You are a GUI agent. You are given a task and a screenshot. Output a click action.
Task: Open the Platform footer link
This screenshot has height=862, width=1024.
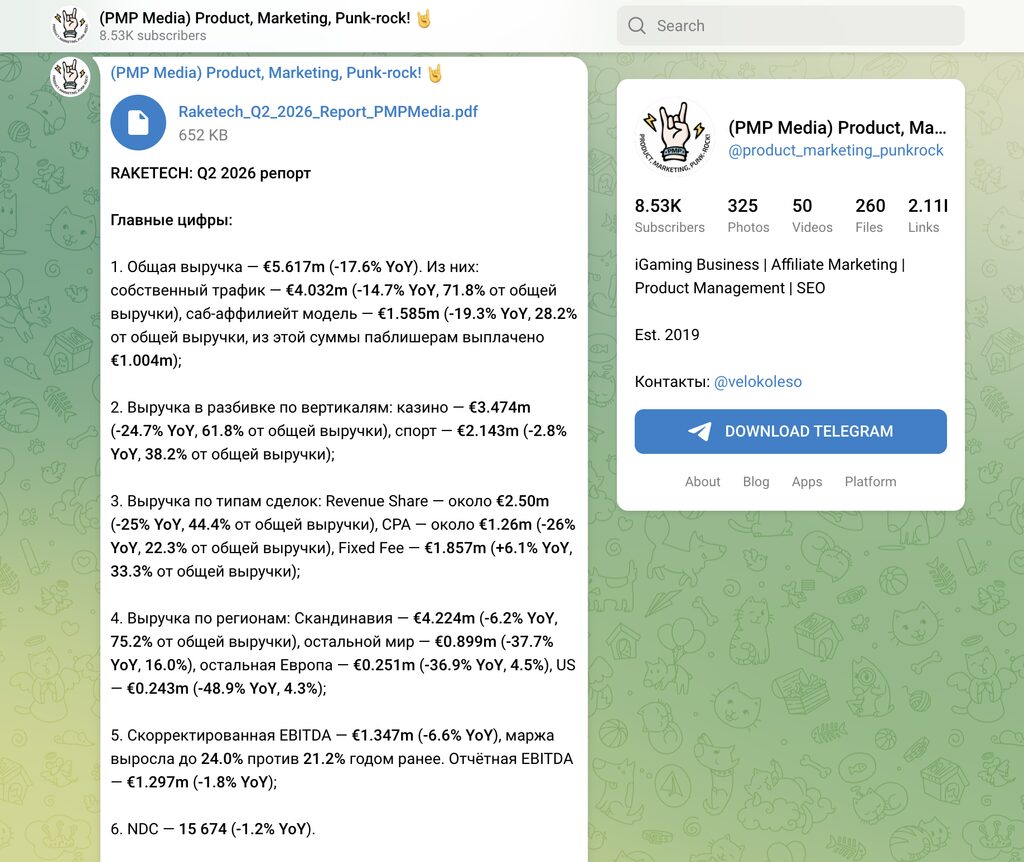(870, 481)
